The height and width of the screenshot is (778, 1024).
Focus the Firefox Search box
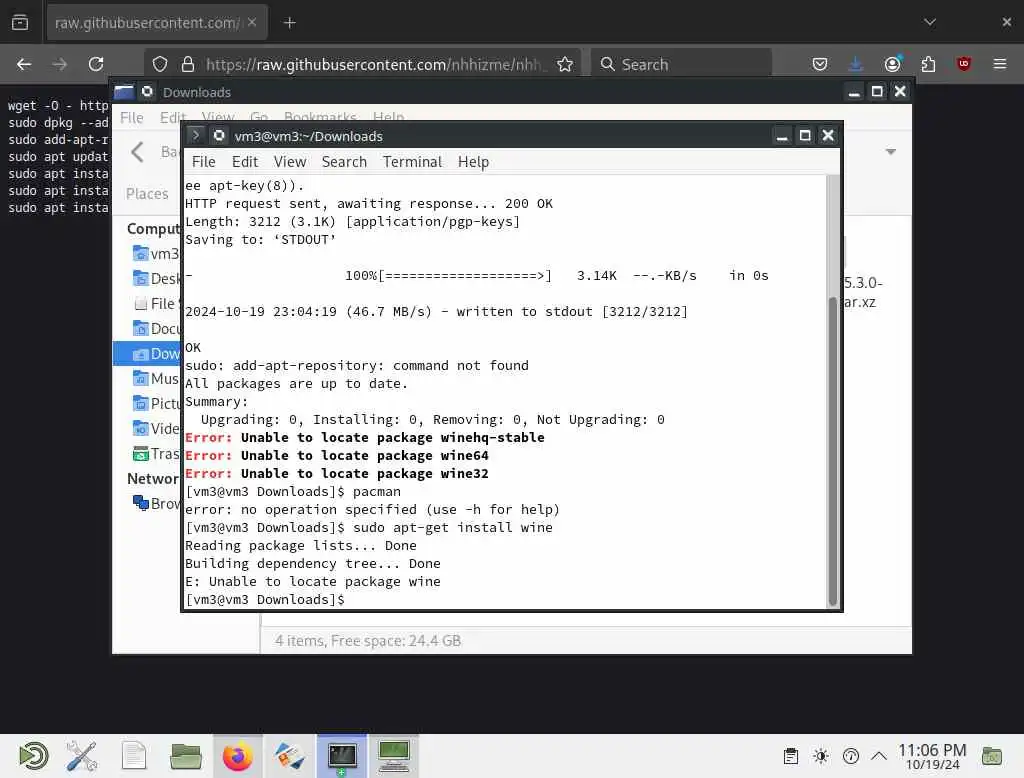(x=681, y=64)
